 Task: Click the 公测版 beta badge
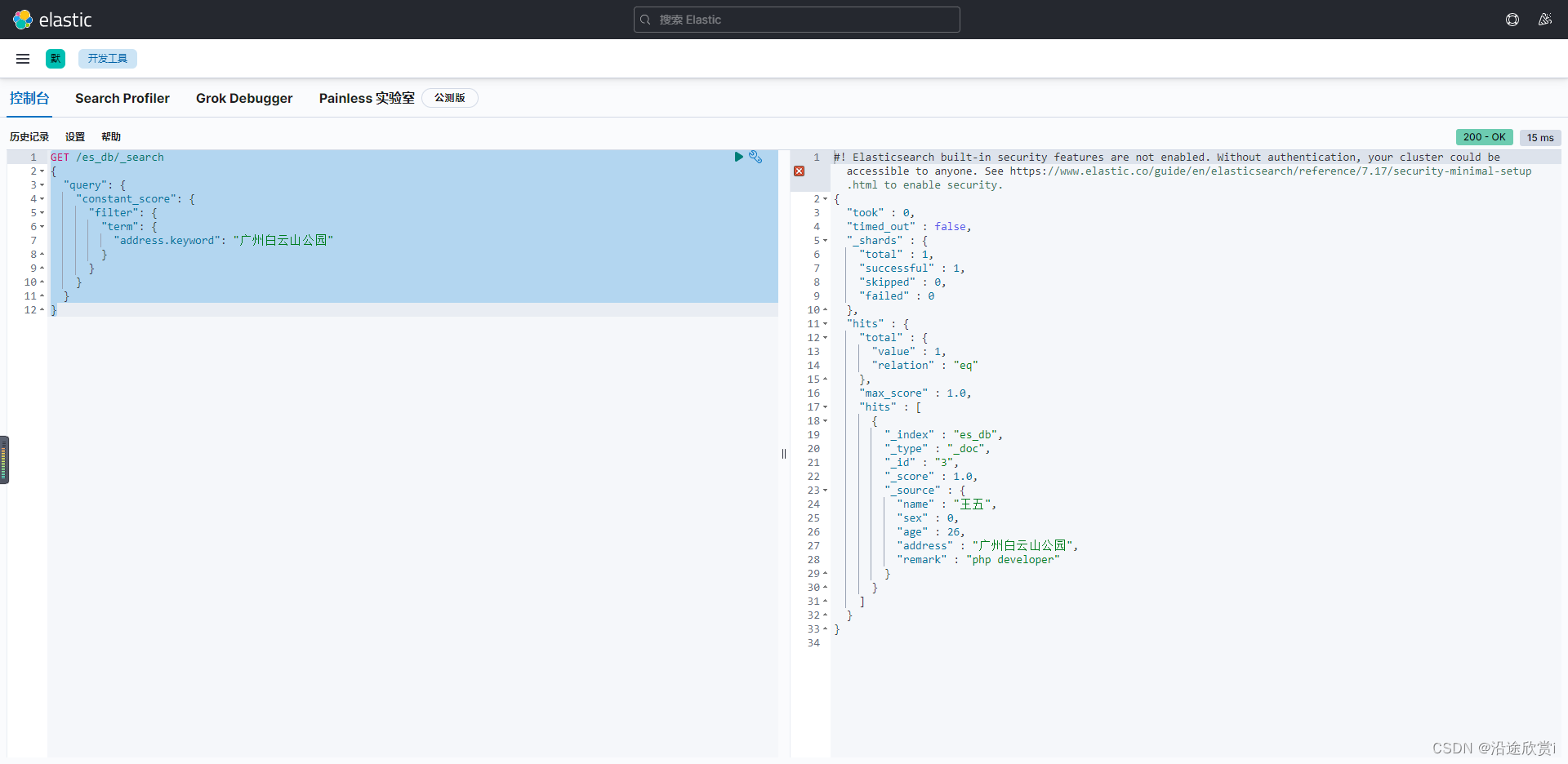click(x=450, y=98)
